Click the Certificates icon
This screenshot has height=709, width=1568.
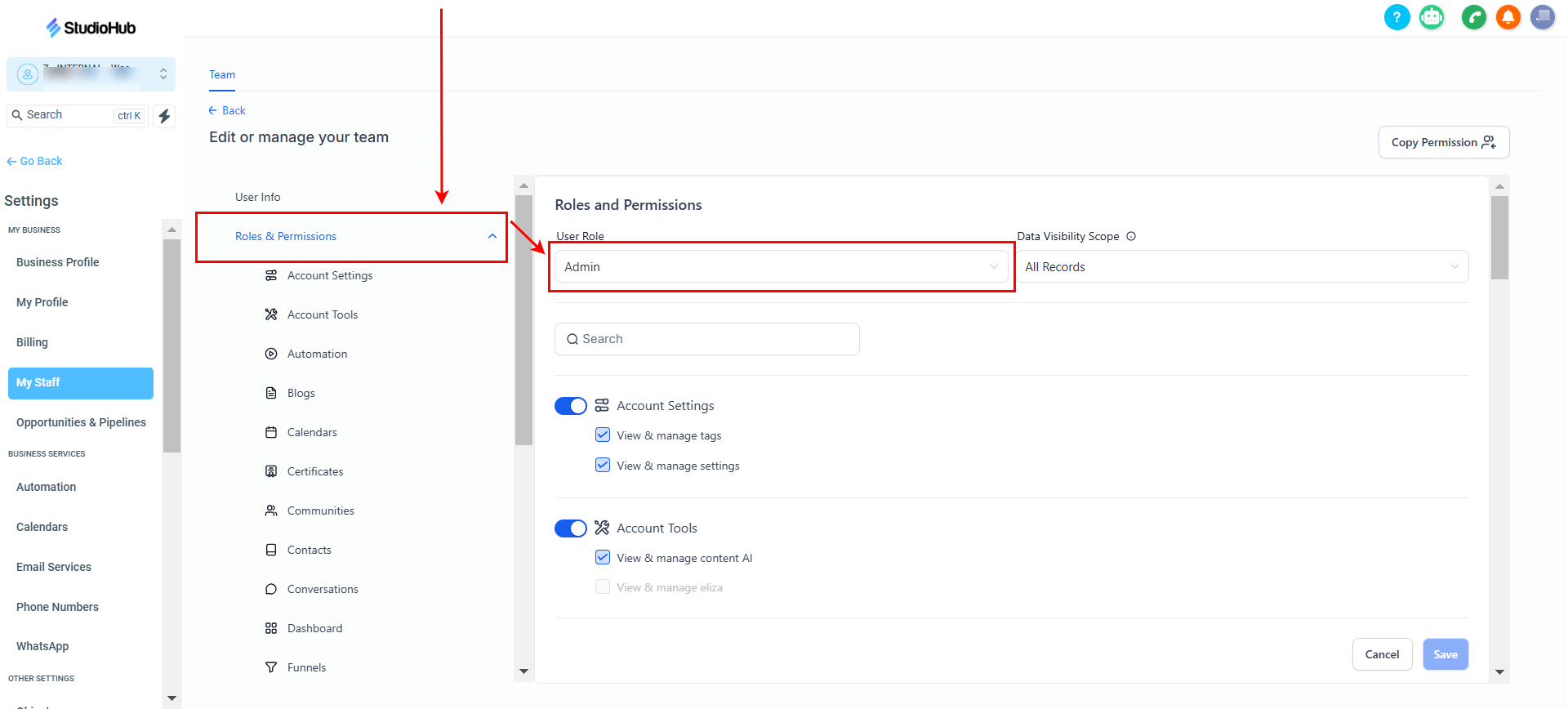pos(271,471)
